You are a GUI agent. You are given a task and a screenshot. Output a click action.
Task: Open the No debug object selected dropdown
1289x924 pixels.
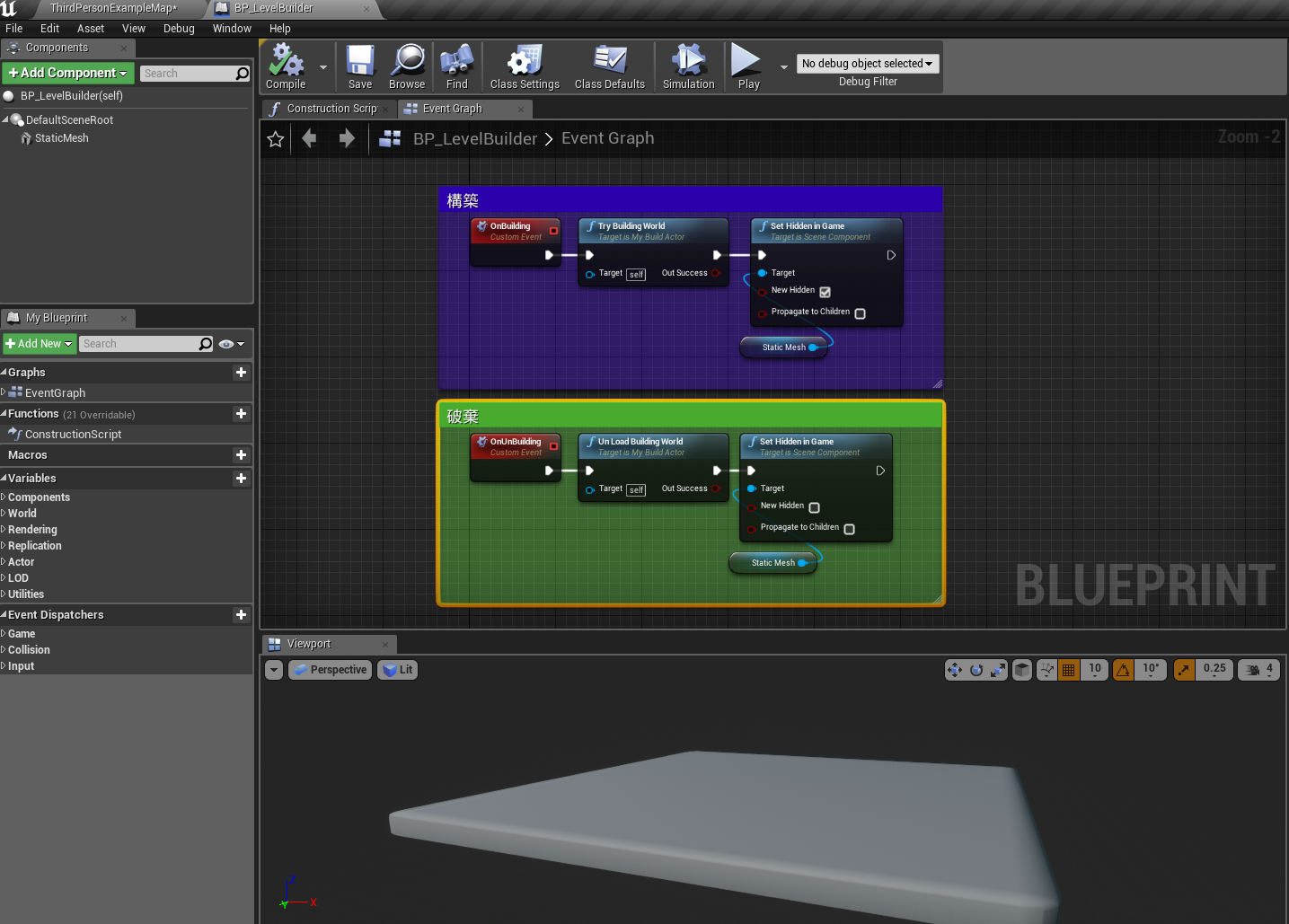867,63
